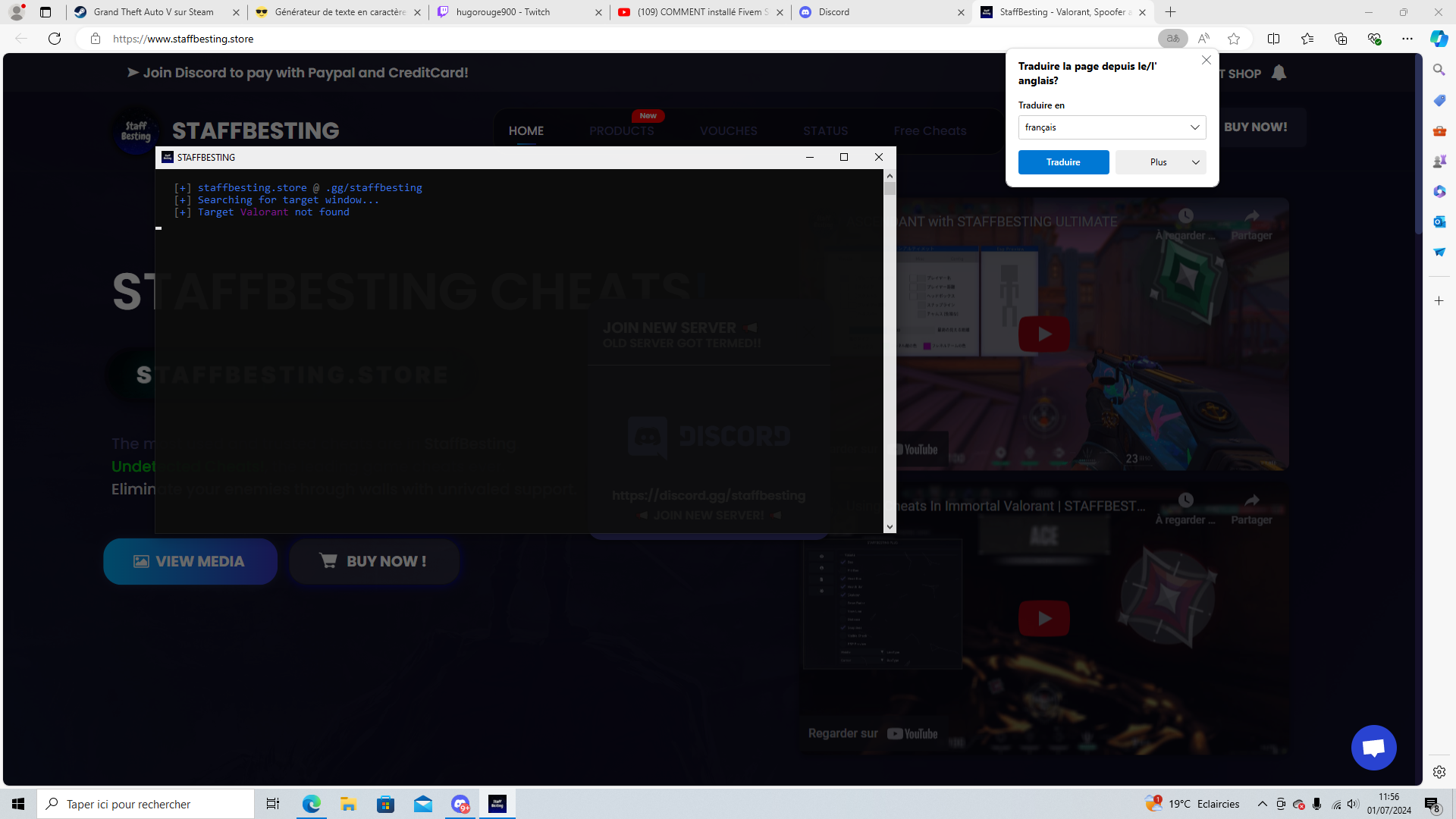
Task: Open the Free Cheats nav item
Action: point(930,131)
